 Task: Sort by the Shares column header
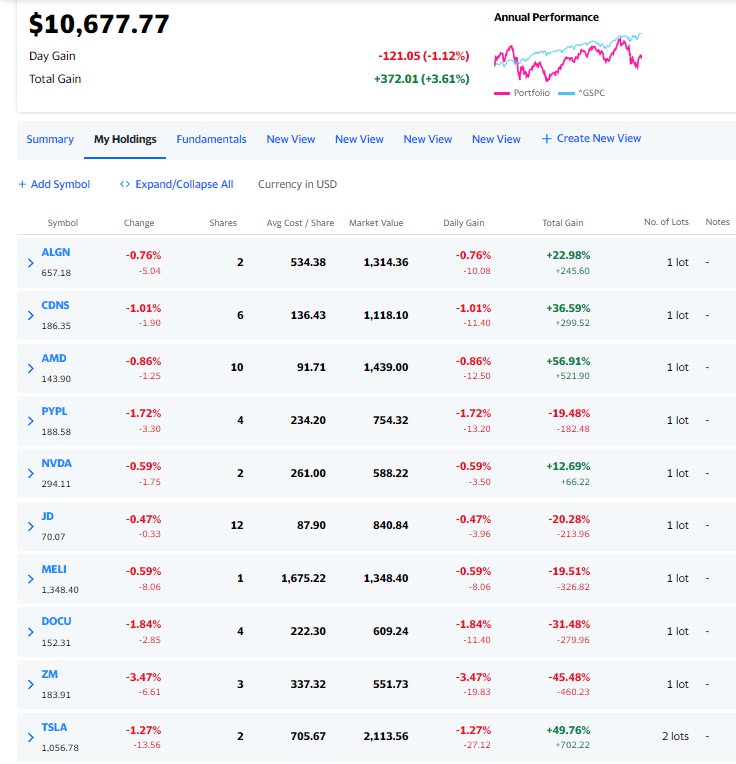click(x=223, y=223)
